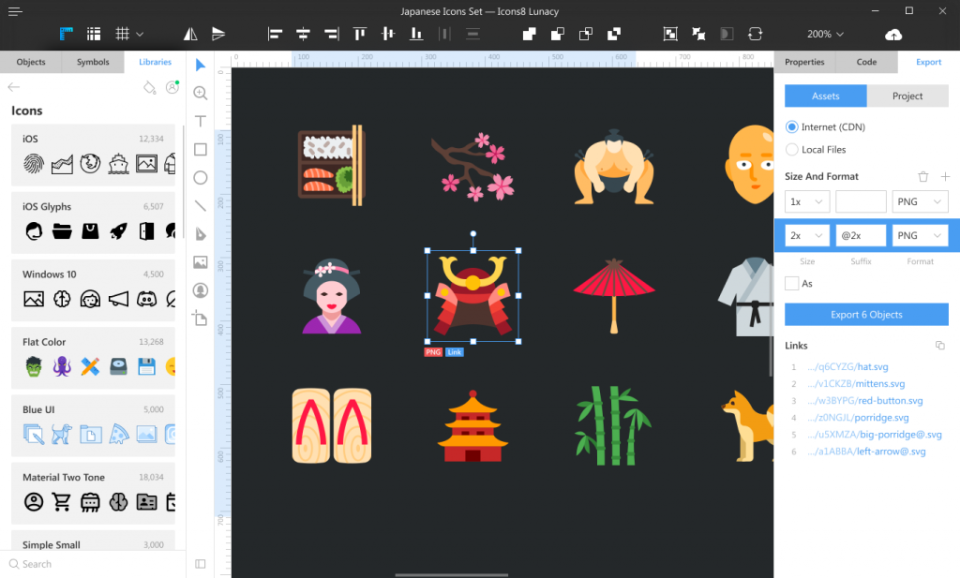Image resolution: width=960 pixels, height=578 pixels.
Task: Open the red-button.svg link
Action: (868, 400)
